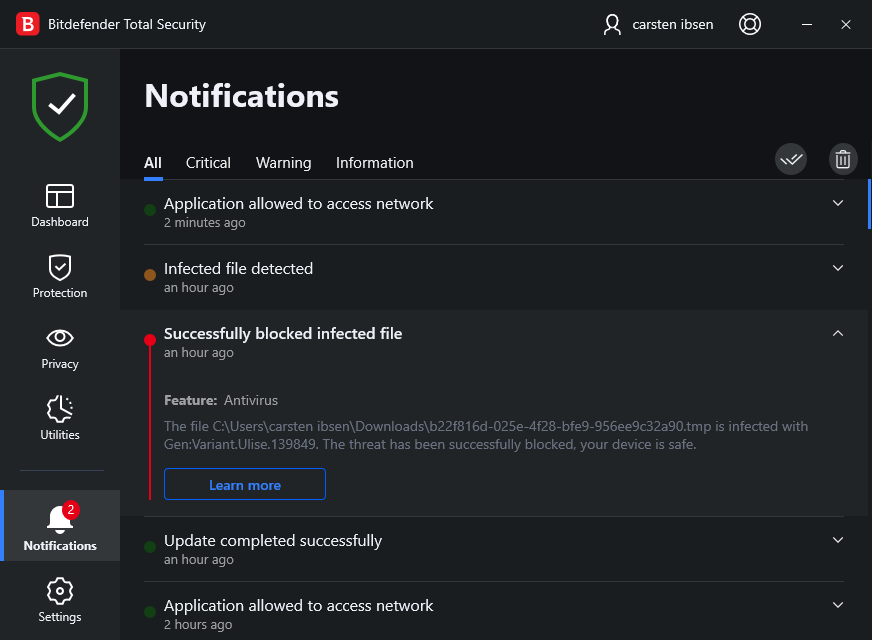The height and width of the screenshot is (640, 872).
Task: Switch to the Warning tab
Action: click(283, 163)
